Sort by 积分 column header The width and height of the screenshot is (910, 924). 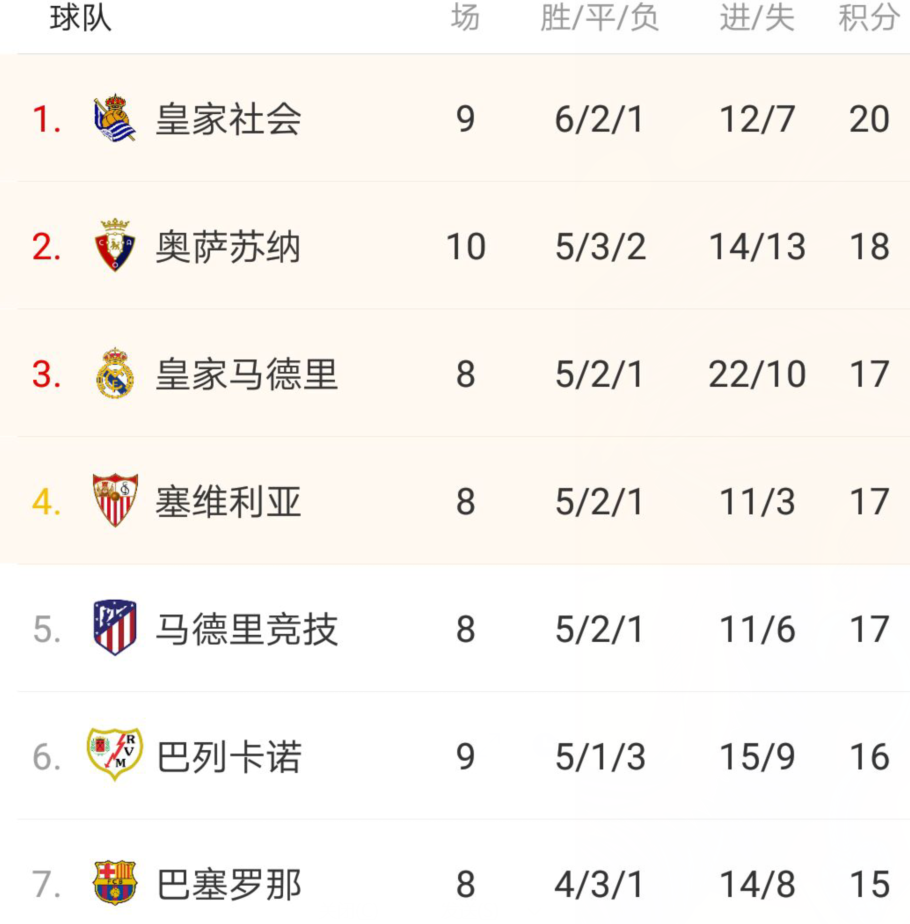(x=869, y=18)
